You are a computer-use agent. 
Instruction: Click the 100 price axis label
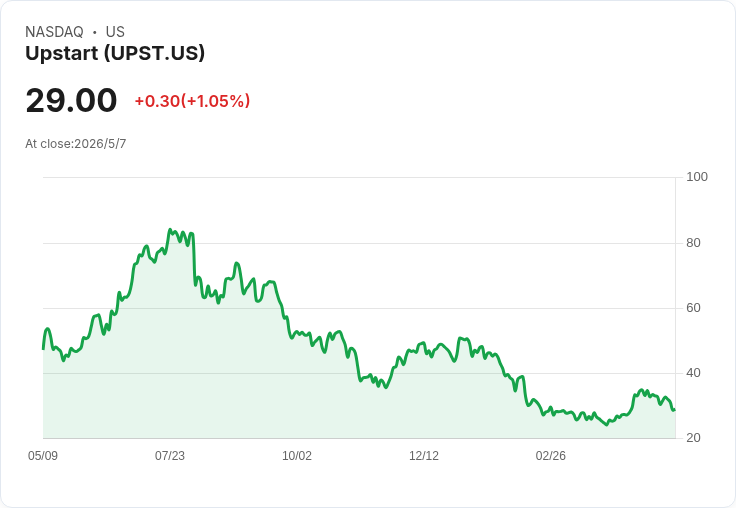[697, 177]
